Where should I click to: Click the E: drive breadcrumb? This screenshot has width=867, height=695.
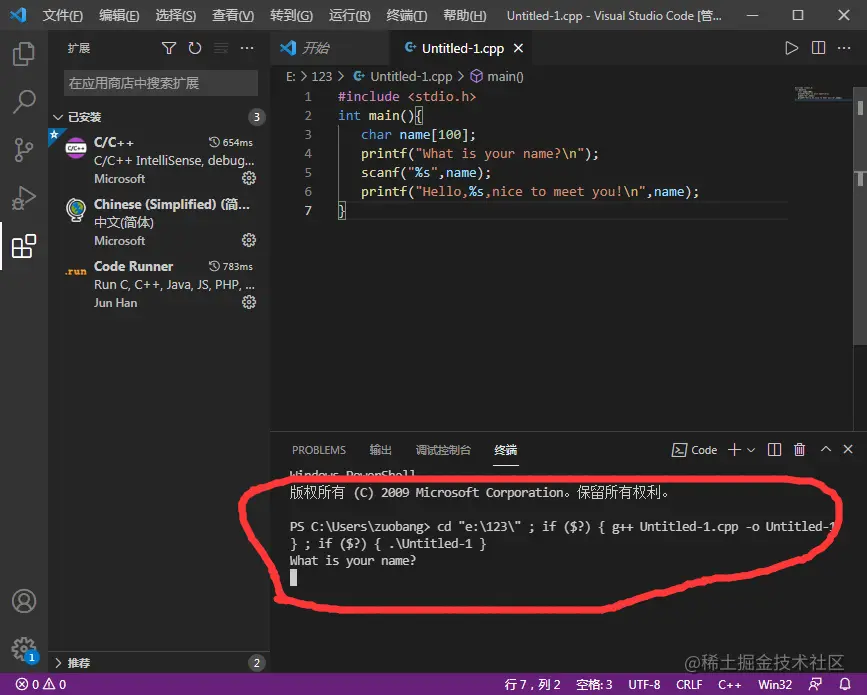[291, 76]
